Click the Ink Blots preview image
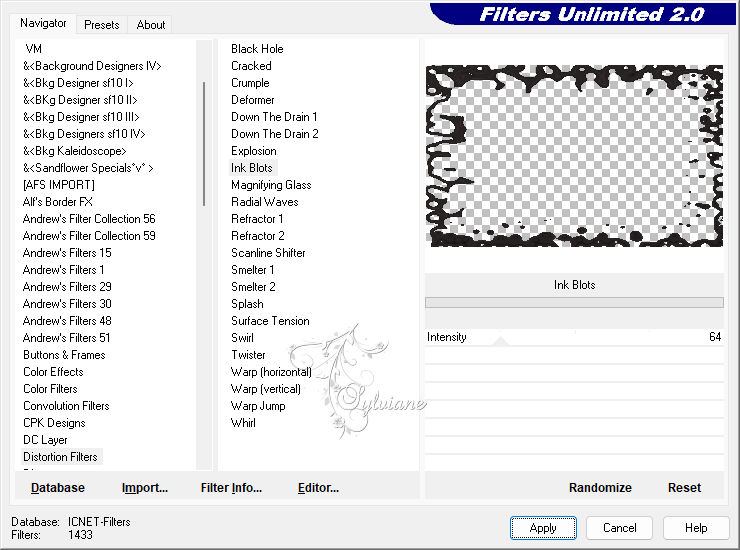The height and width of the screenshot is (550, 740). tap(574, 156)
